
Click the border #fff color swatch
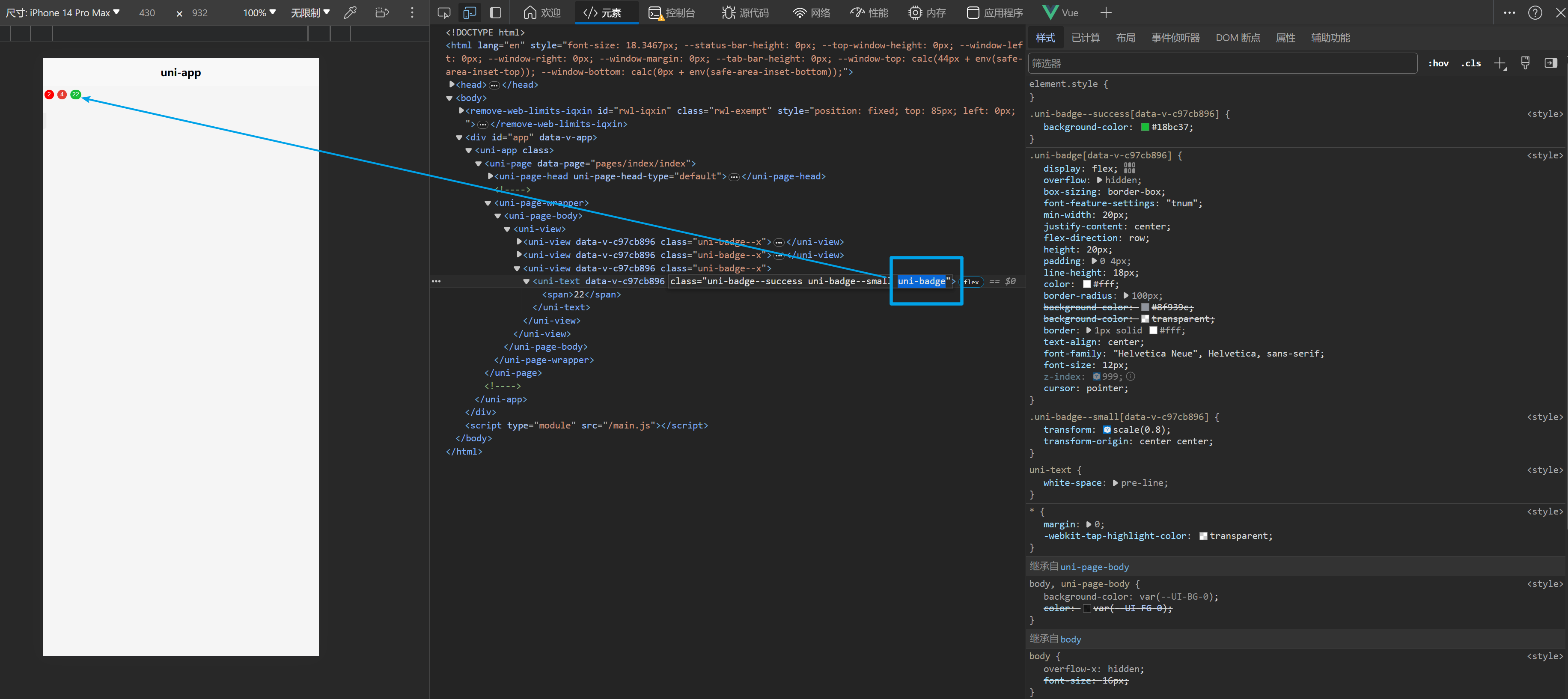tap(1153, 330)
